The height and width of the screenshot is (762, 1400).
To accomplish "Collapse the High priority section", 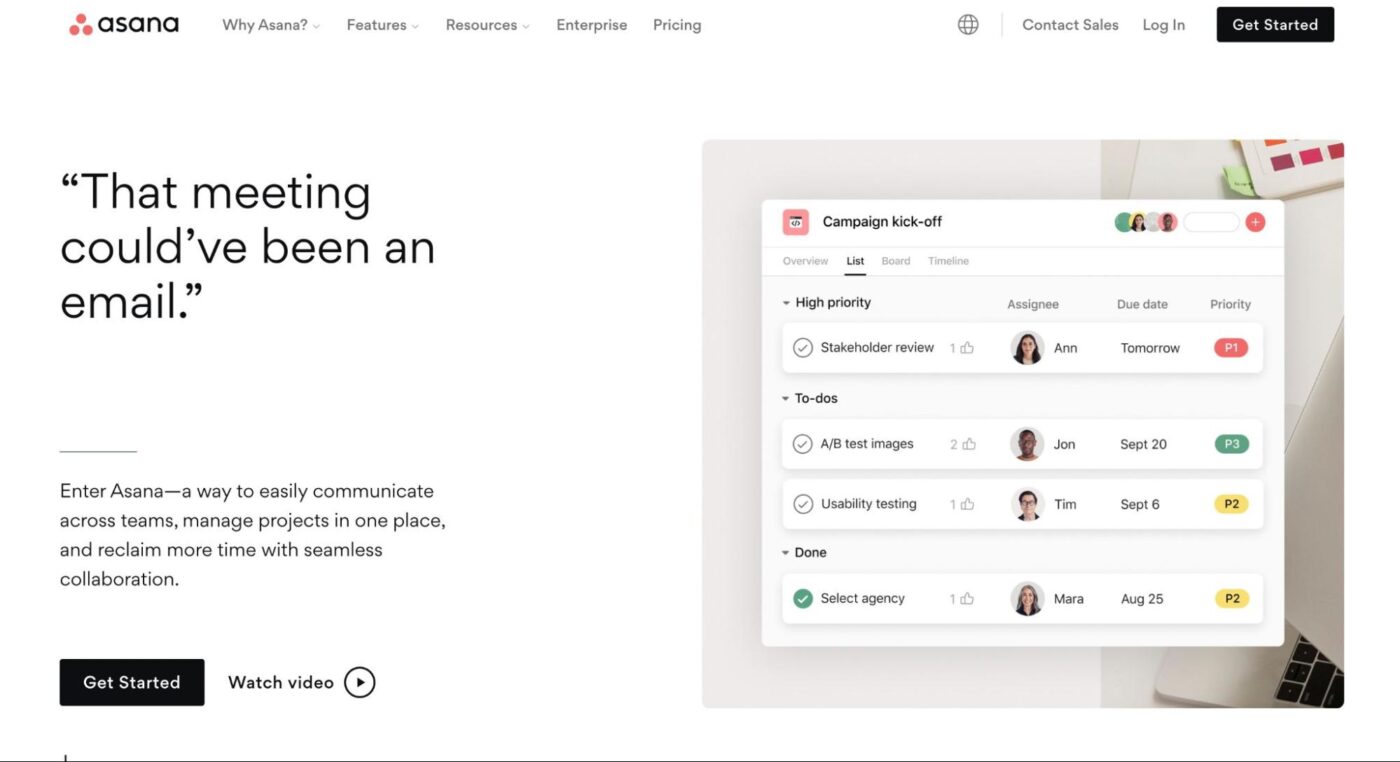I will pyautogui.click(x=786, y=302).
